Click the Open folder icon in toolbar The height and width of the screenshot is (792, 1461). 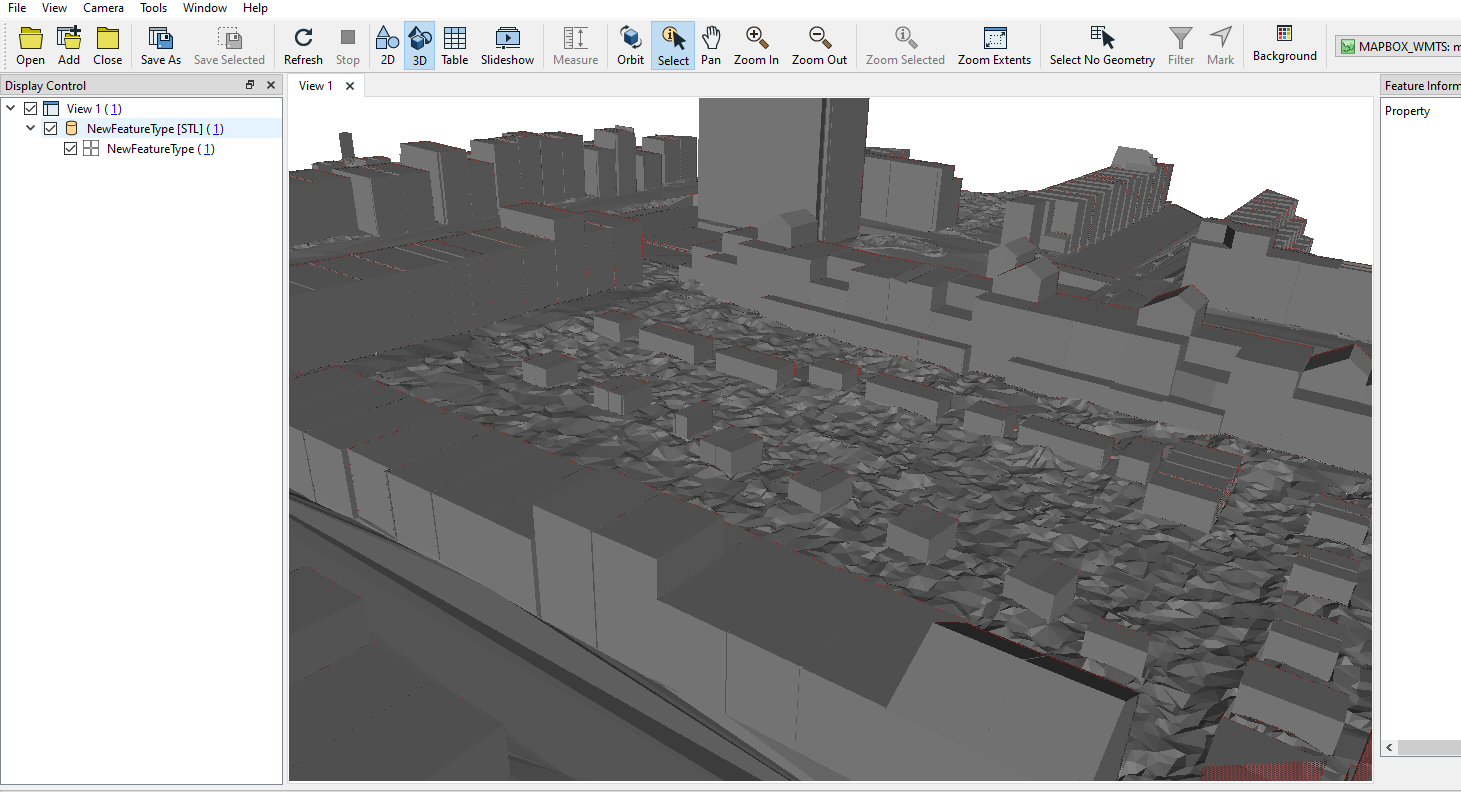pos(31,46)
